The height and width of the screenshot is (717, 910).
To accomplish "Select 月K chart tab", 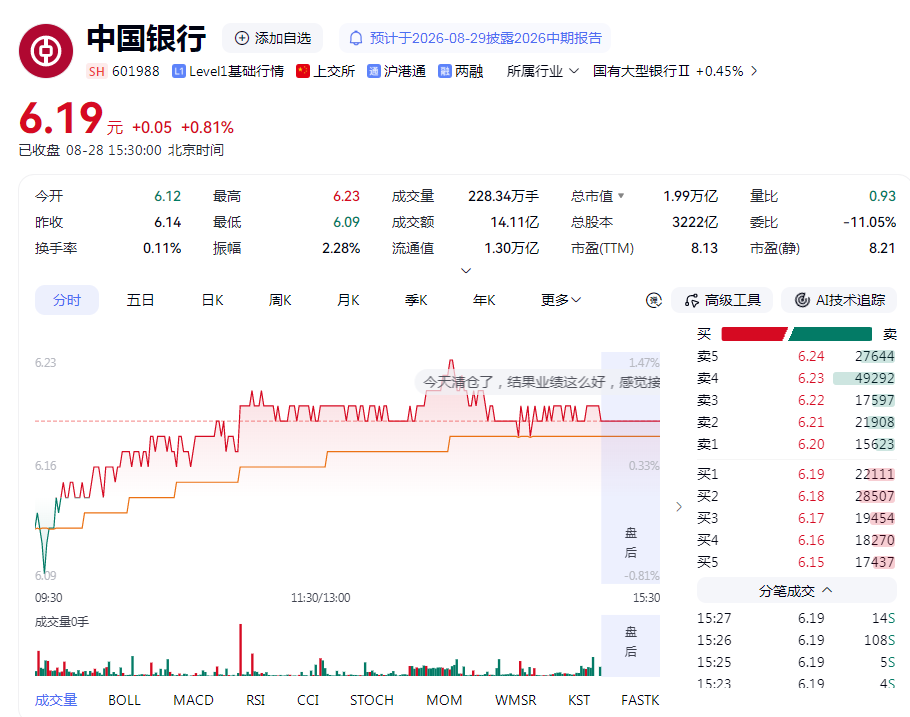I will [348, 300].
